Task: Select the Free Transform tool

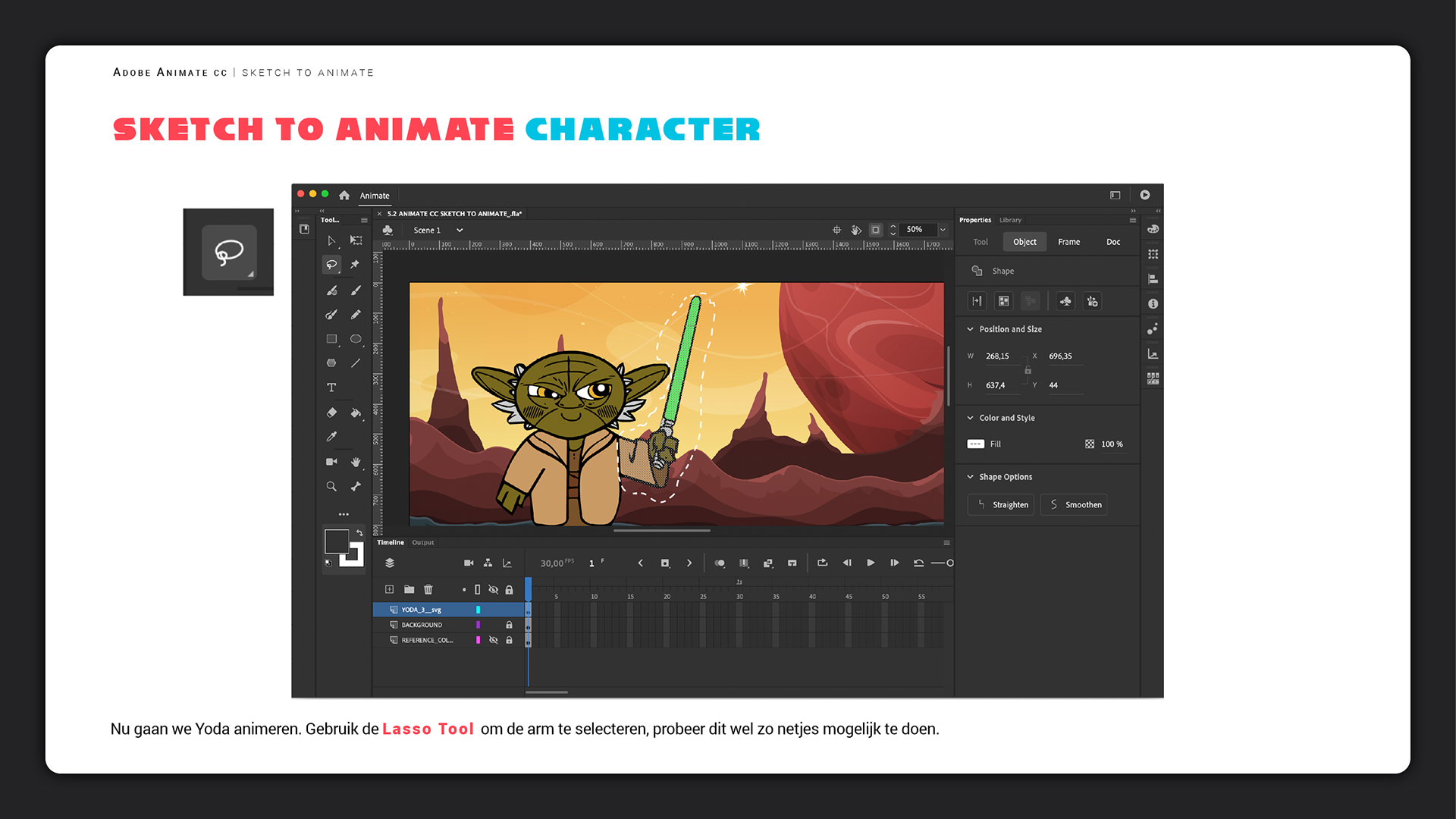Action: [x=356, y=240]
